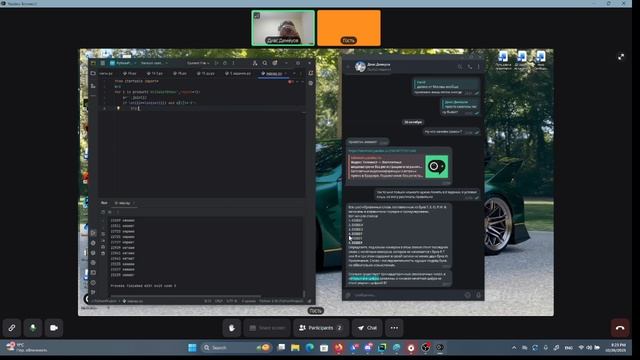Open the call Chat panel

(x=367, y=328)
